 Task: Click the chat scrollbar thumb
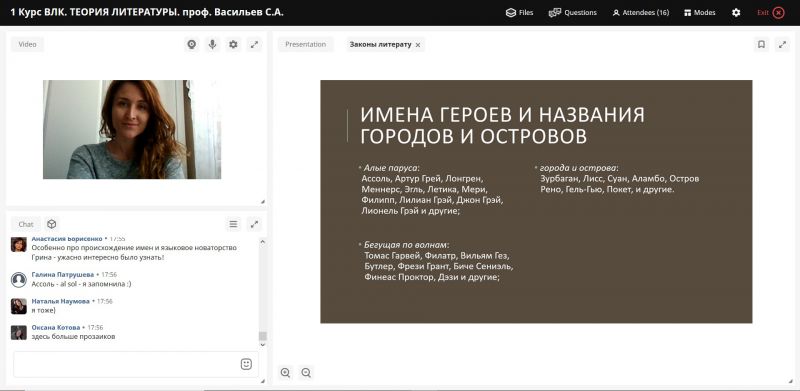pos(263,336)
